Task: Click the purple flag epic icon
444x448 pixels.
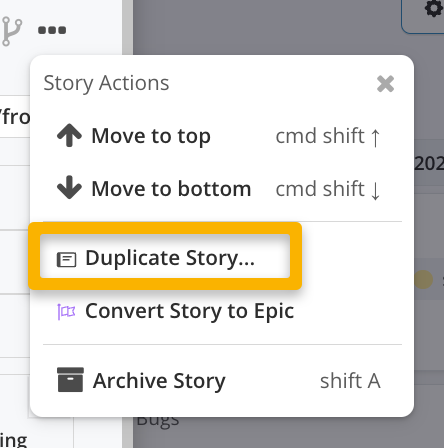Action: coord(66,312)
